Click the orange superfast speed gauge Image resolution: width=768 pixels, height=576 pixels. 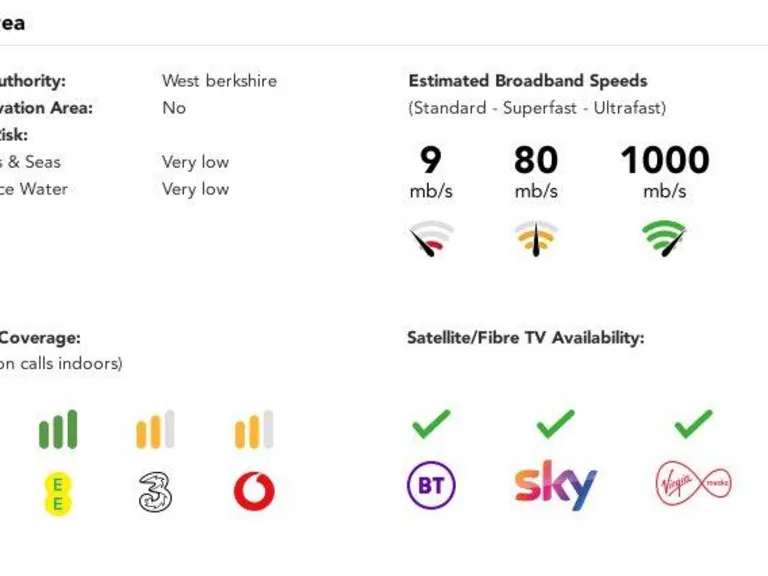pos(536,239)
